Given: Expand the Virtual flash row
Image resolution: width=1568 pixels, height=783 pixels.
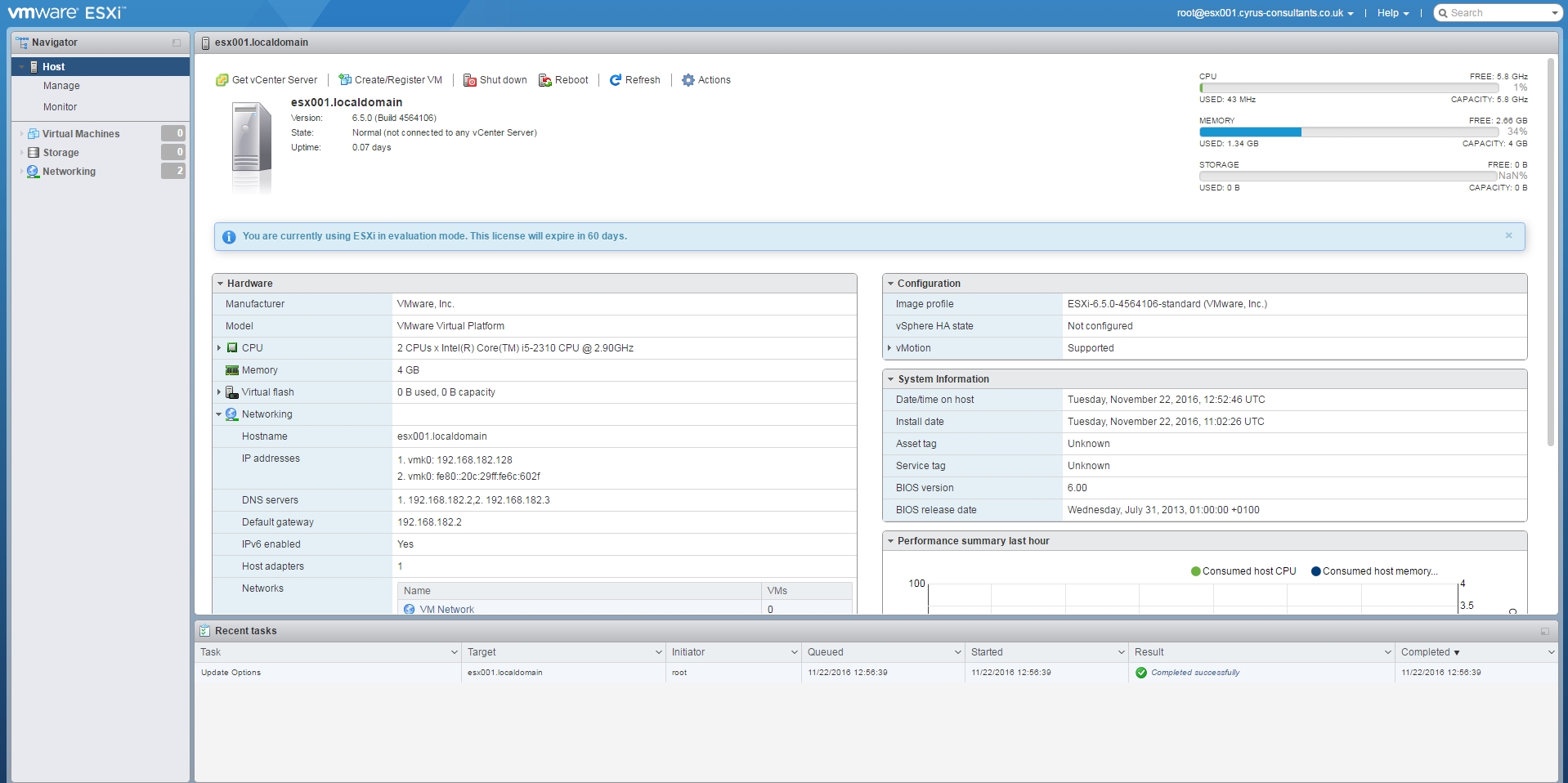Looking at the screenshot, I should (219, 392).
